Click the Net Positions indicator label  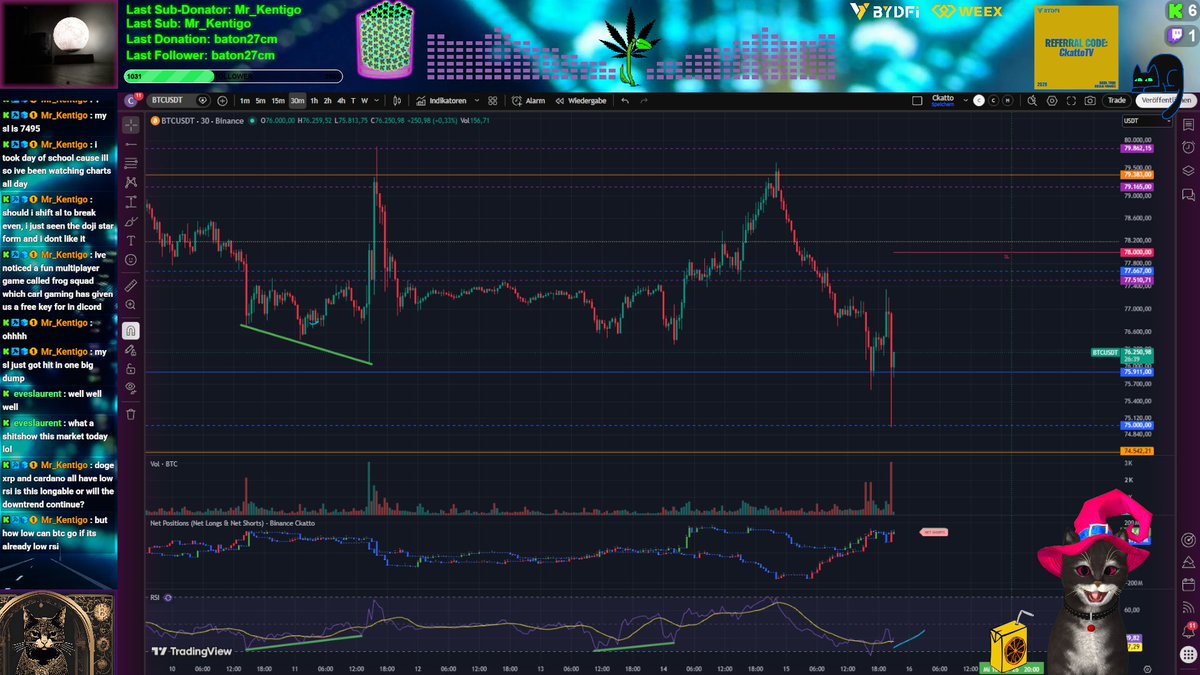pyautogui.click(x=232, y=523)
